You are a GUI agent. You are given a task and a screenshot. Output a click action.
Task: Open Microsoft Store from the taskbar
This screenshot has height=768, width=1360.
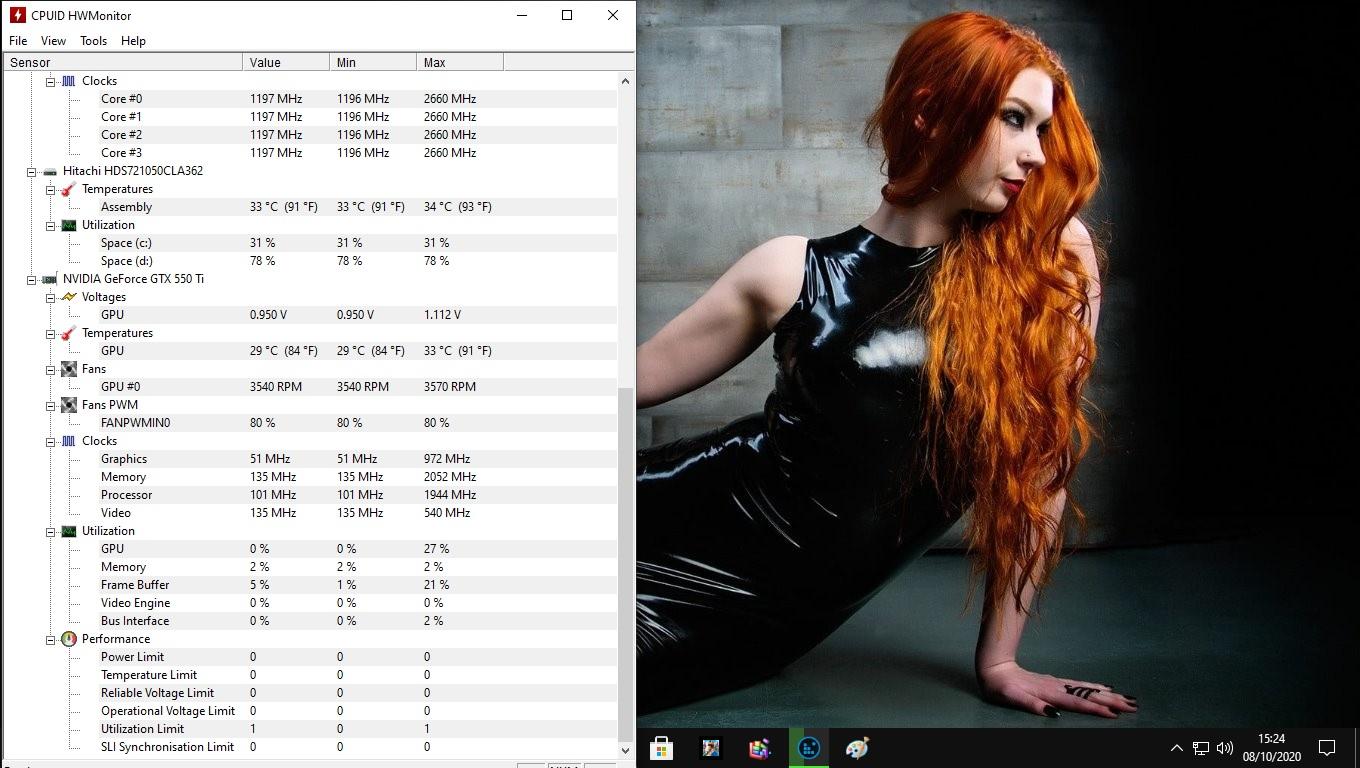[x=661, y=748]
